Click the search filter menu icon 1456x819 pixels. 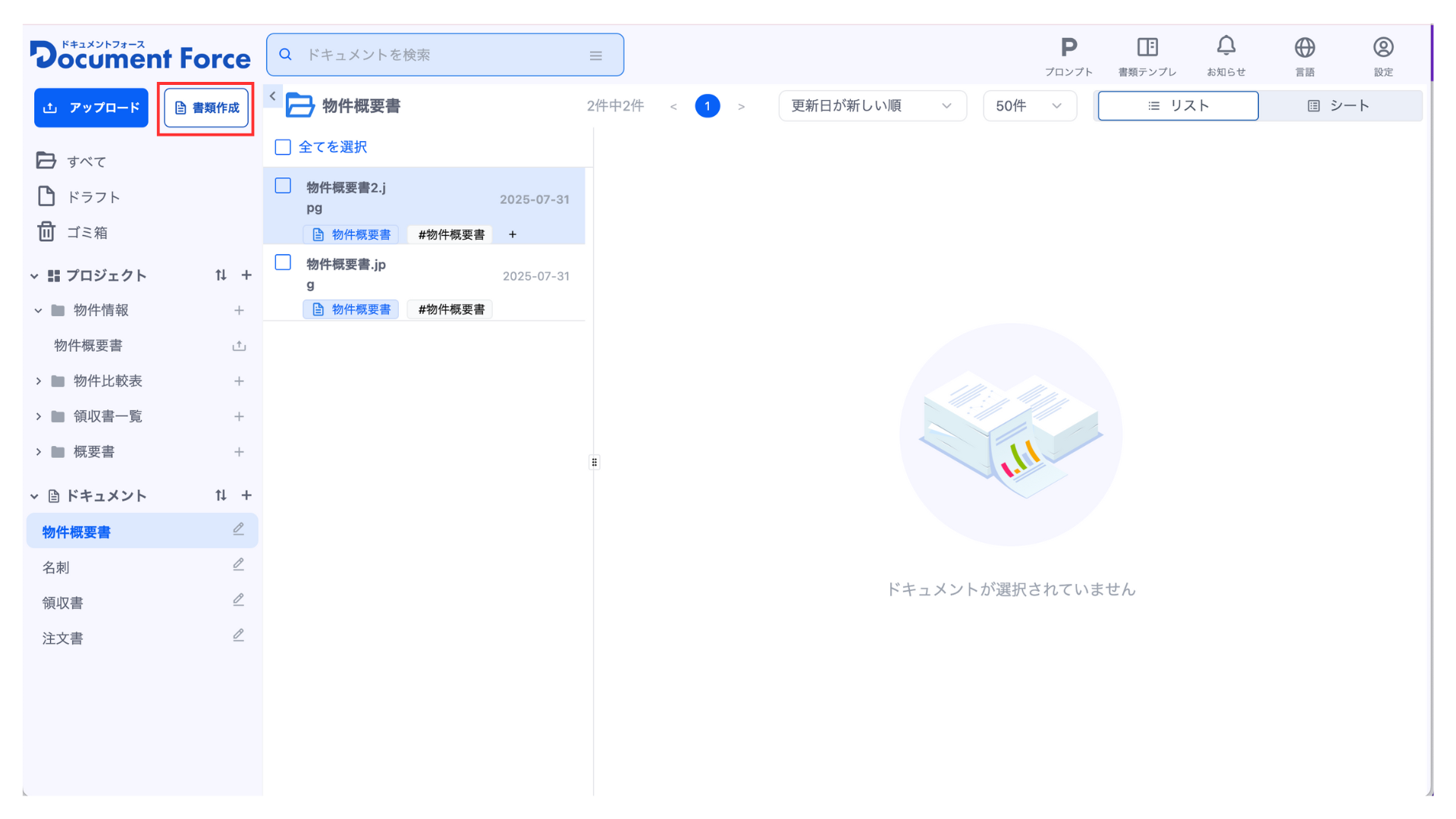click(596, 55)
